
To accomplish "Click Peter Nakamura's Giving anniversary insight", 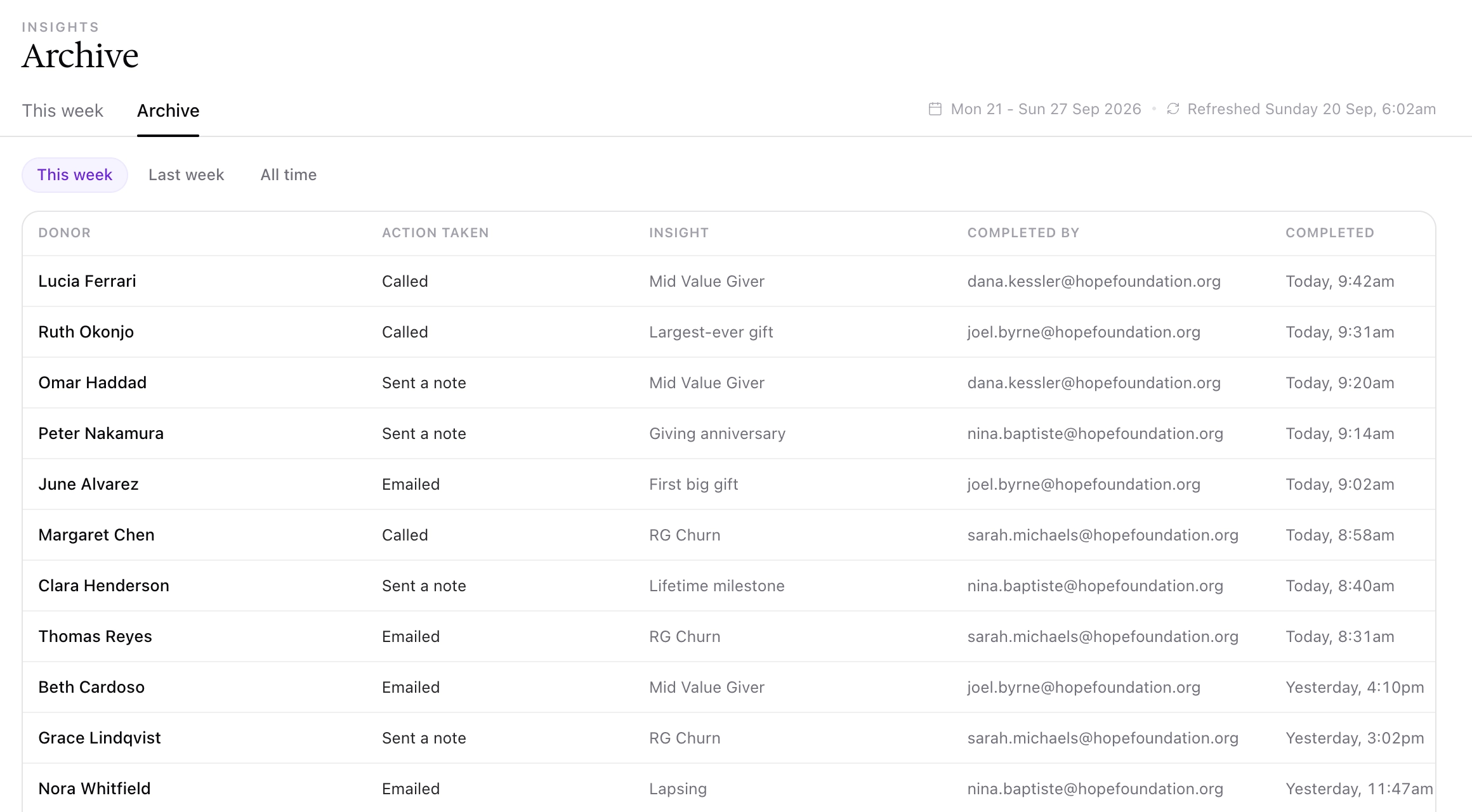I will pos(718,433).
